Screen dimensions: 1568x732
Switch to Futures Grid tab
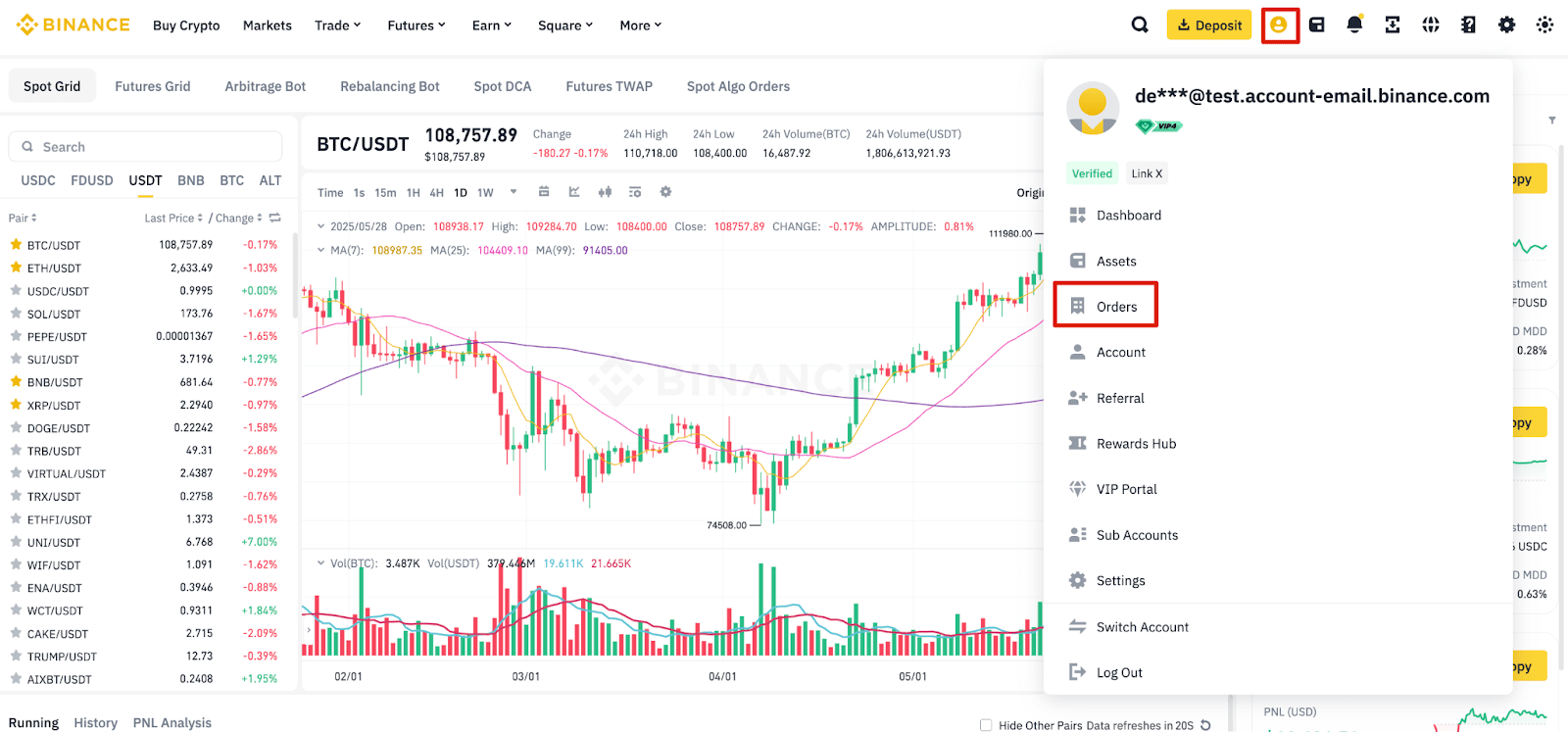pyautogui.click(x=153, y=86)
